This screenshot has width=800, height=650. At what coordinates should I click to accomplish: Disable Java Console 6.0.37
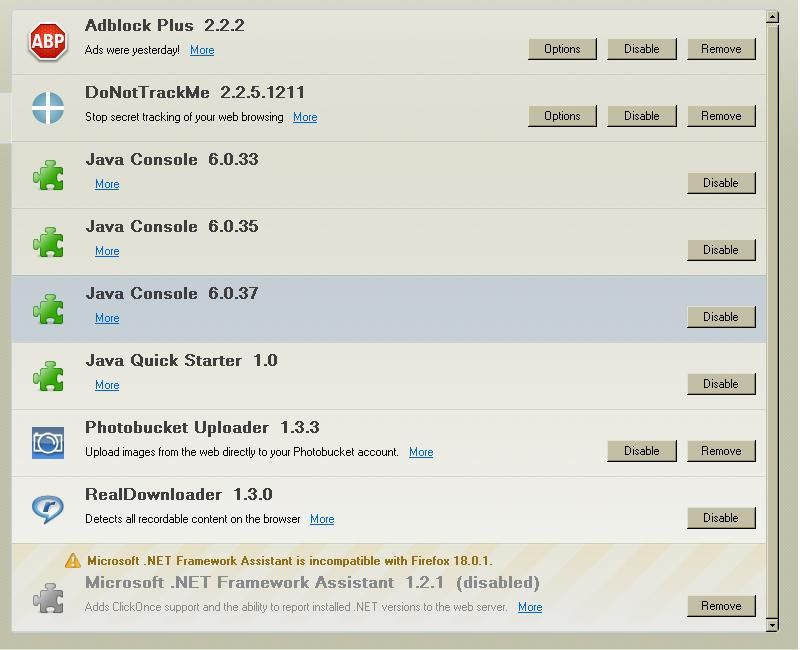[720, 317]
